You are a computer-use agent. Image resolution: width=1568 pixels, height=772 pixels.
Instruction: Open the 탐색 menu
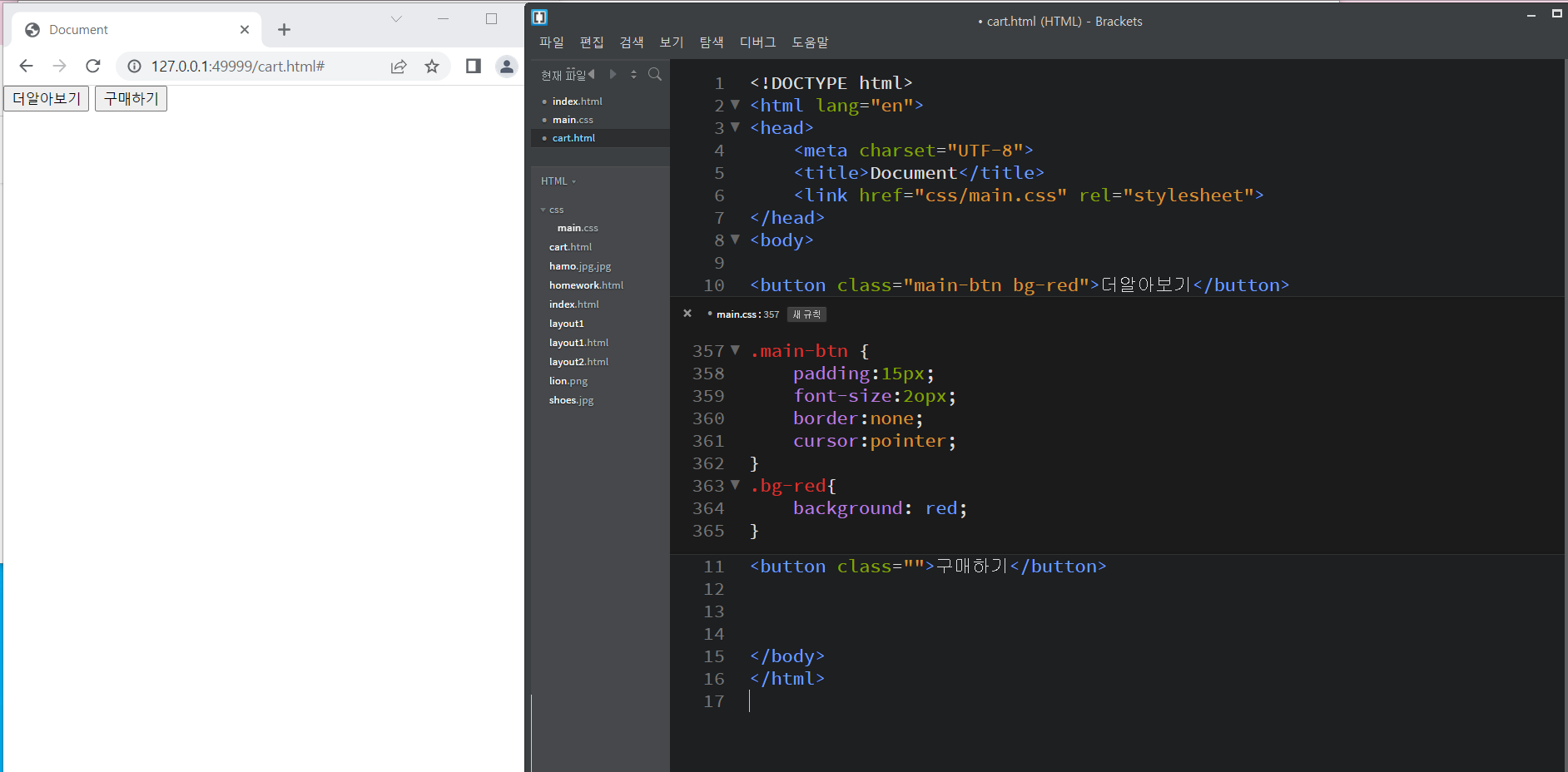[712, 42]
